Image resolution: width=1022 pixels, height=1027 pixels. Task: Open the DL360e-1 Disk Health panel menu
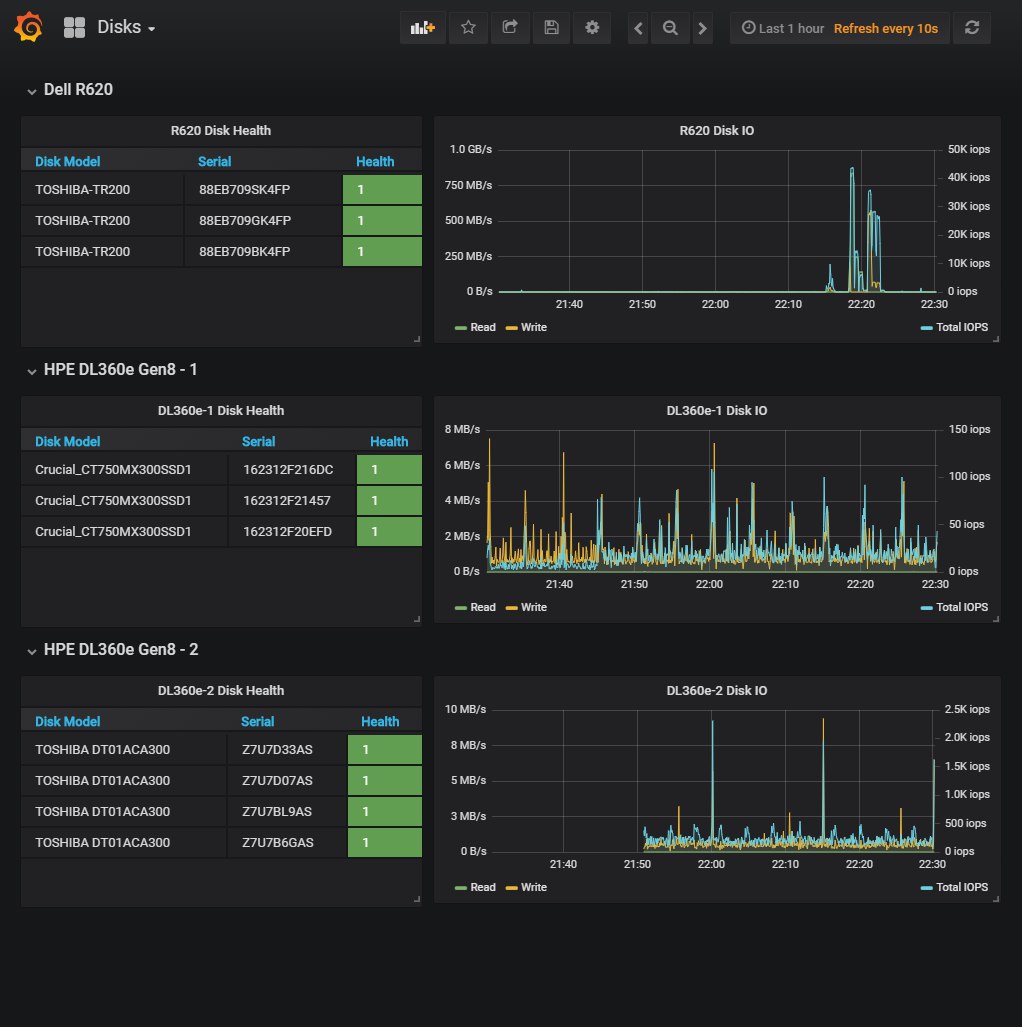tap(221, 411)
